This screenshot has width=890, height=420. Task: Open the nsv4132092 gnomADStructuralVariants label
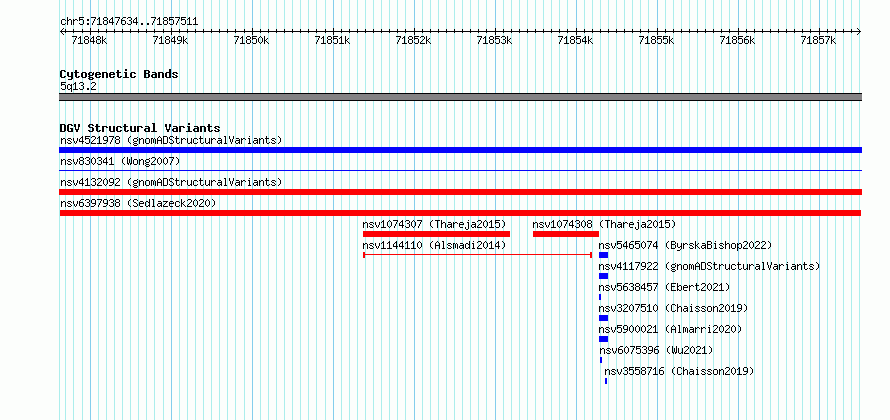point(171,182)
